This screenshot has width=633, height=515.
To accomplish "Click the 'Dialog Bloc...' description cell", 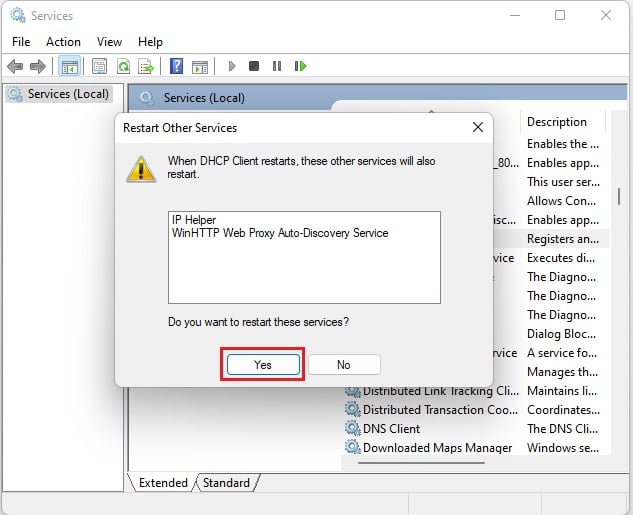I will coord(561,333).
